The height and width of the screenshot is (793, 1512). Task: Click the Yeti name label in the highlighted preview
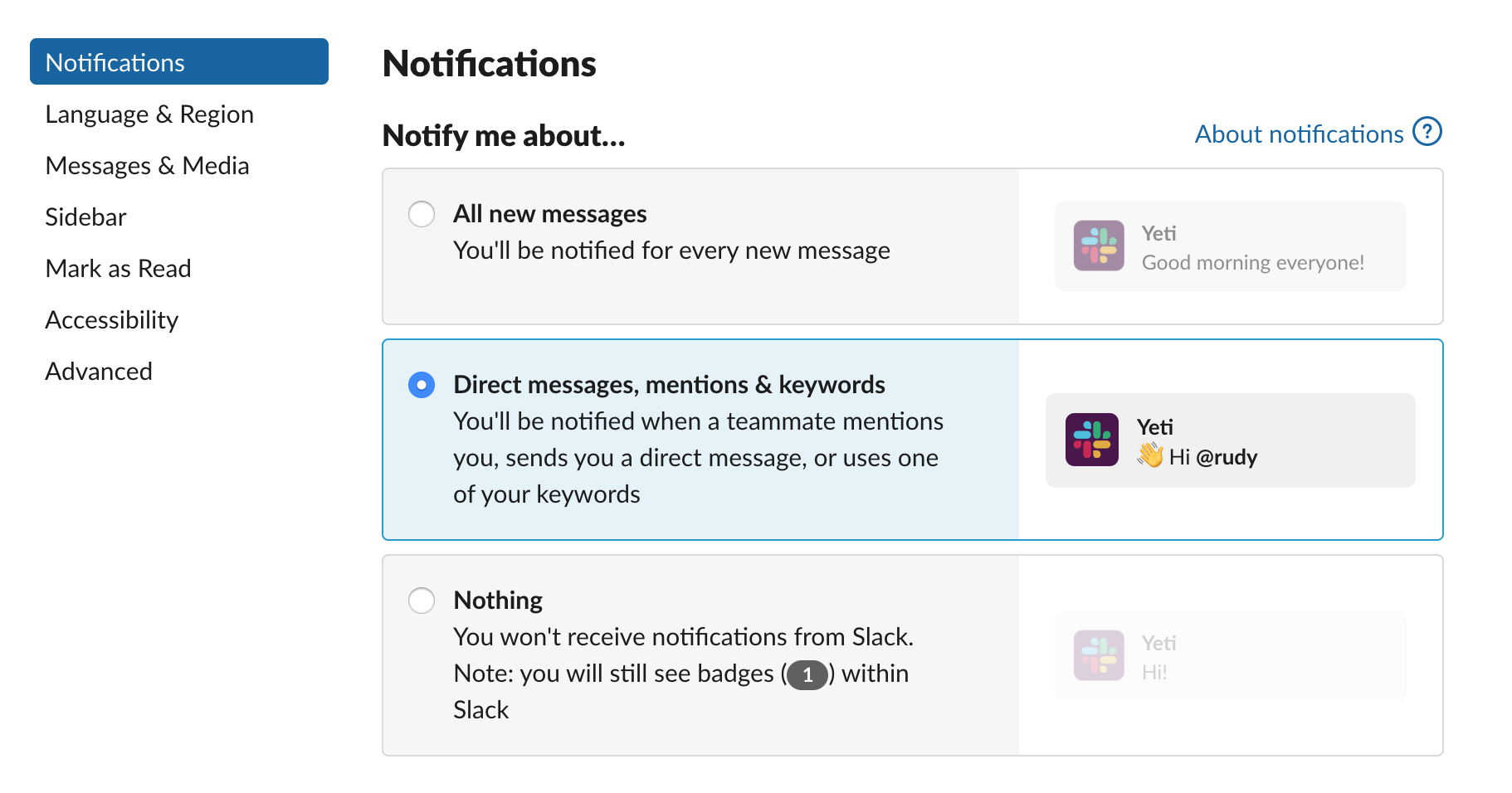[x=1154, y=427]
